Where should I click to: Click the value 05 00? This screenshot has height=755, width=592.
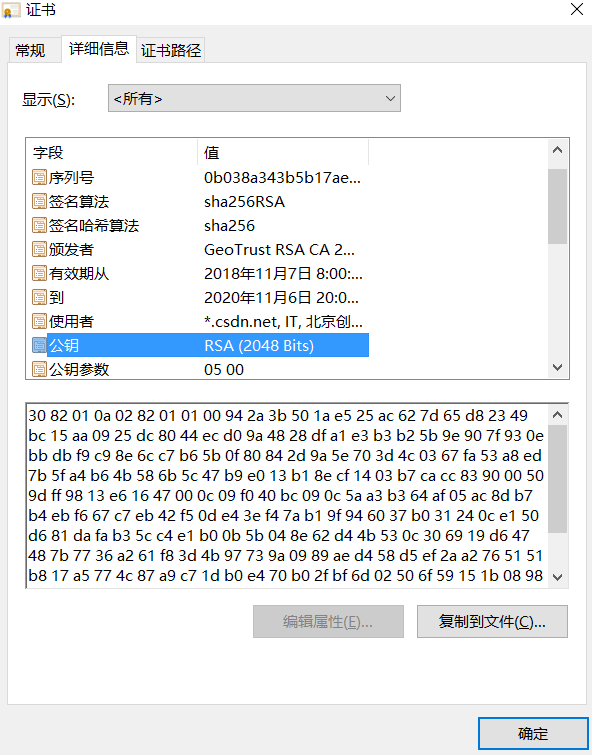[x=224, y=370]
